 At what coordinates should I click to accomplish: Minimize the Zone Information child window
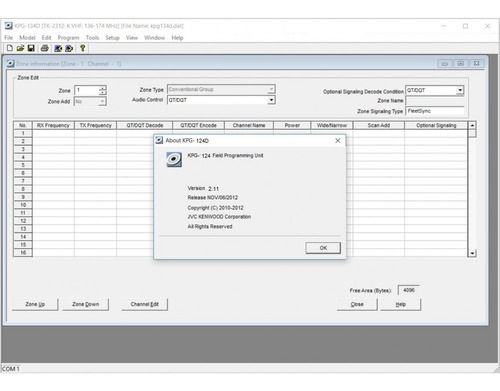coord(445,63)
